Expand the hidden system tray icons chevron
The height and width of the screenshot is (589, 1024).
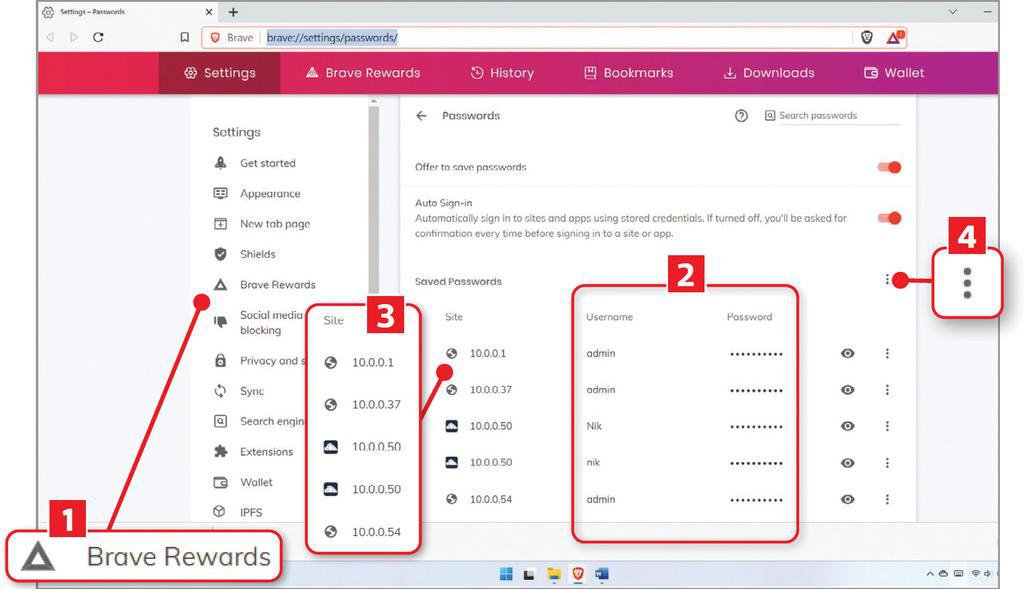click(929, 574)
